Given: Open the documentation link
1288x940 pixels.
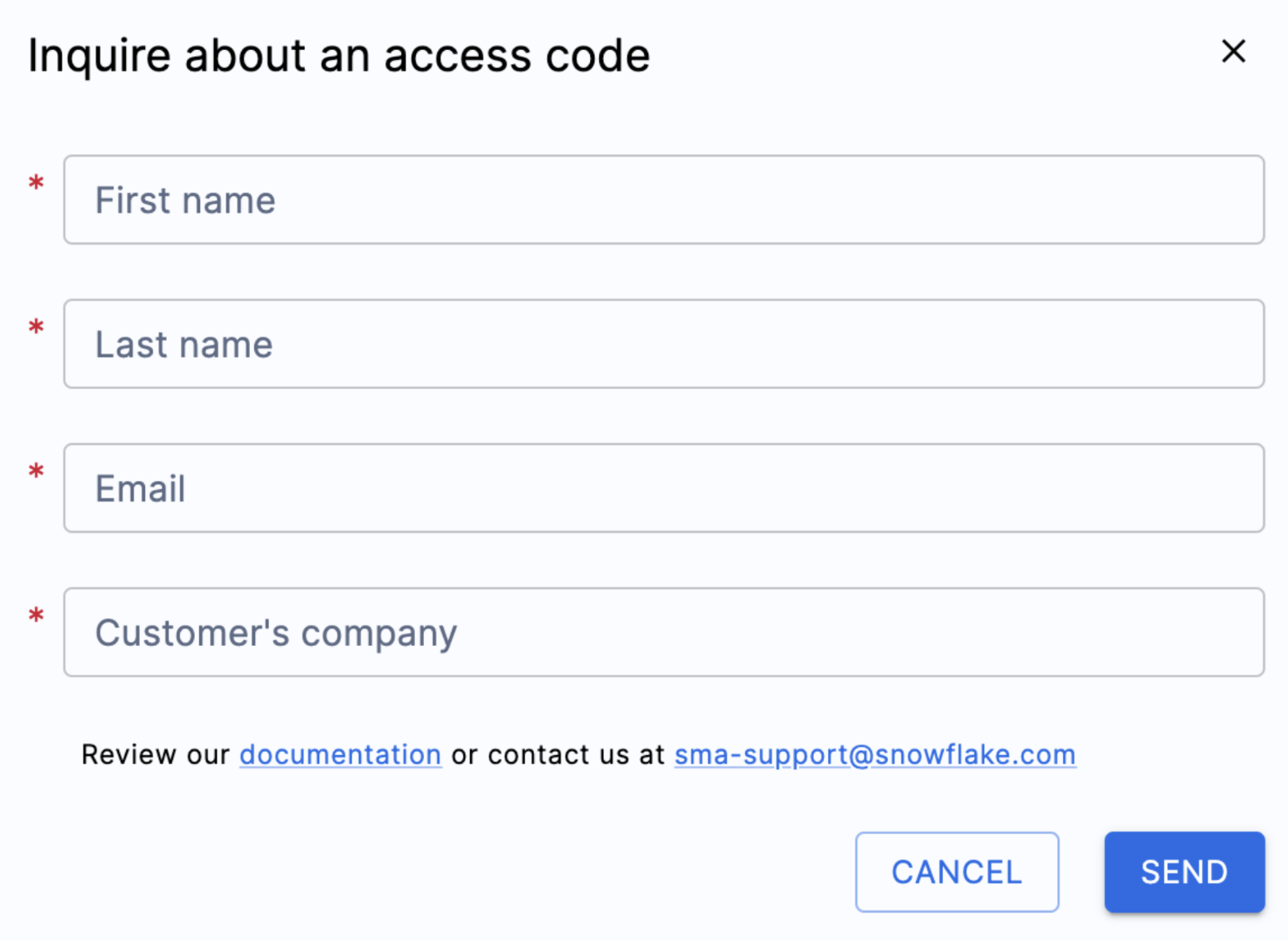Looking at the screenshot, I should click(340, 754).
